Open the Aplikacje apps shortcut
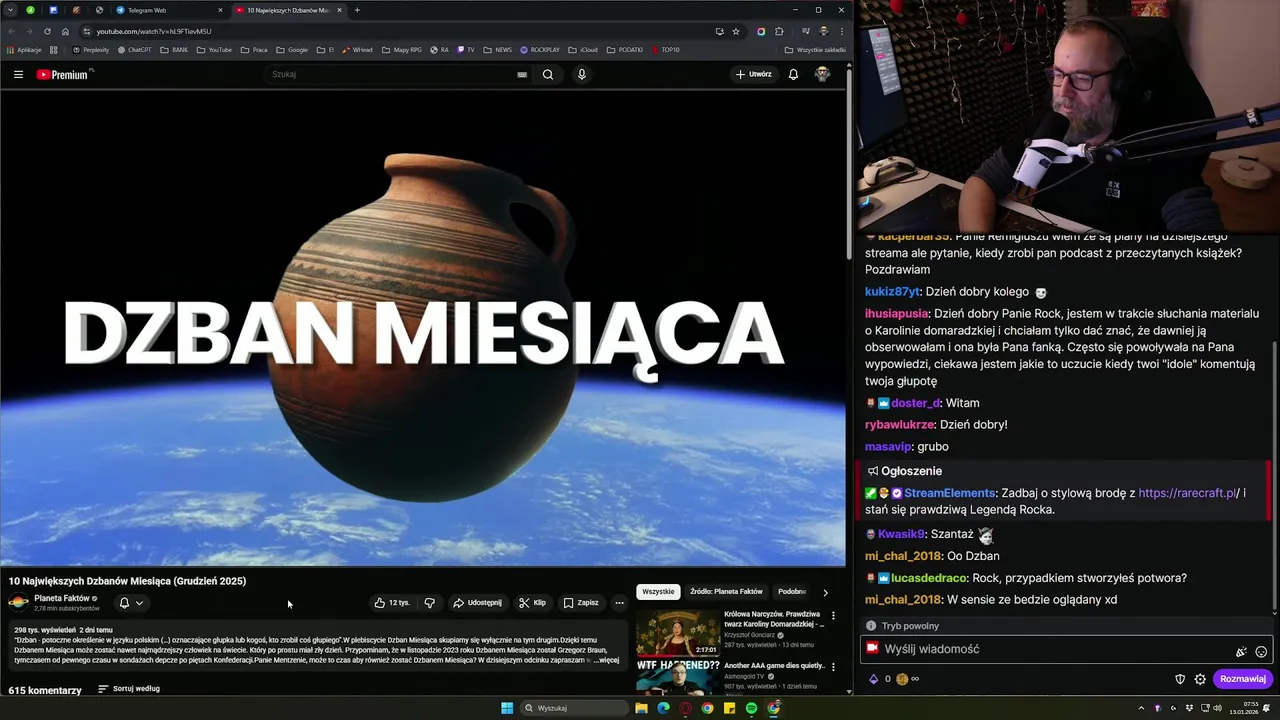1280x720 pixels. tap(24, 50)
